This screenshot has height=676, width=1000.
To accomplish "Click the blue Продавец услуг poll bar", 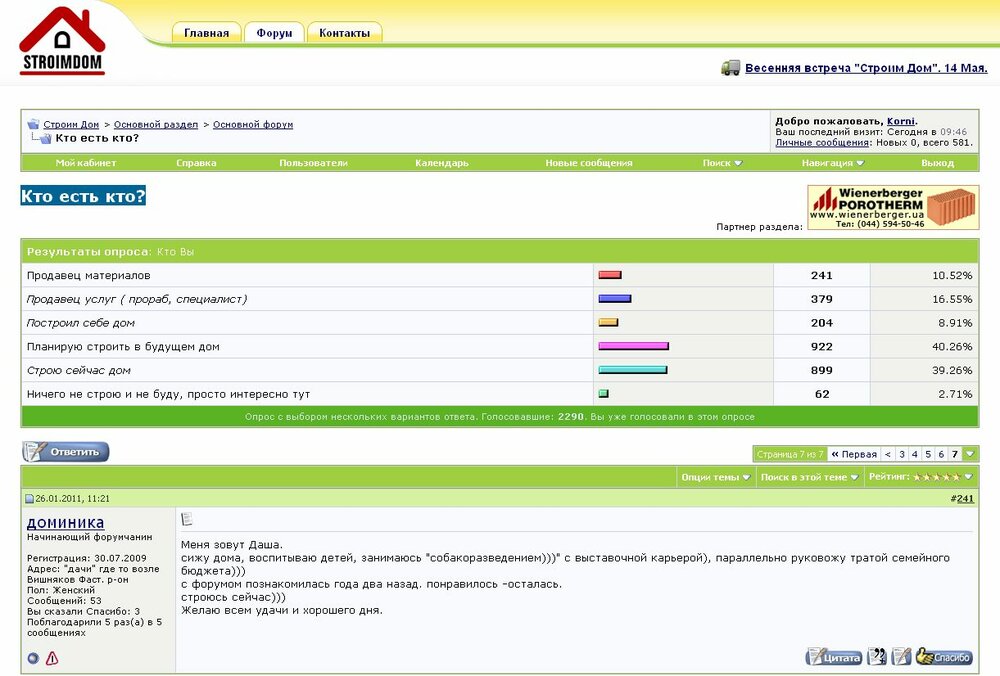I will coord(615,299).
